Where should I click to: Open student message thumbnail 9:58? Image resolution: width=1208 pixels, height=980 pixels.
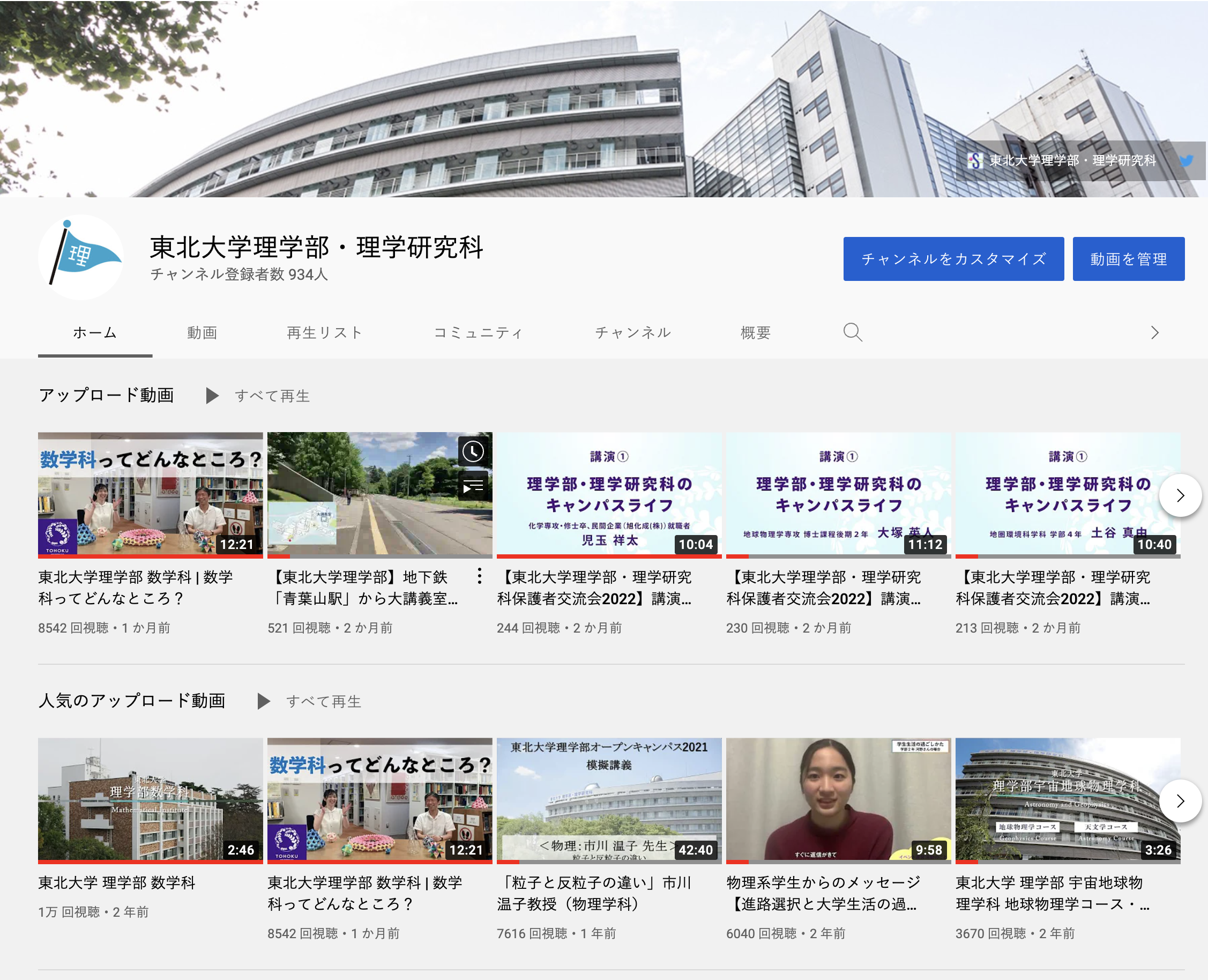pos(838,800)
